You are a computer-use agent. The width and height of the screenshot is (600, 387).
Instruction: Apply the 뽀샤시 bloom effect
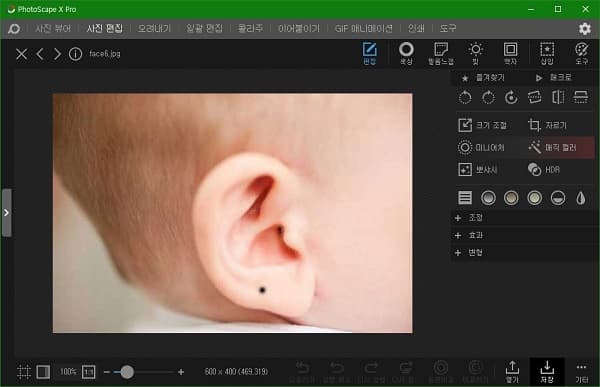click(x=478, y=170)
